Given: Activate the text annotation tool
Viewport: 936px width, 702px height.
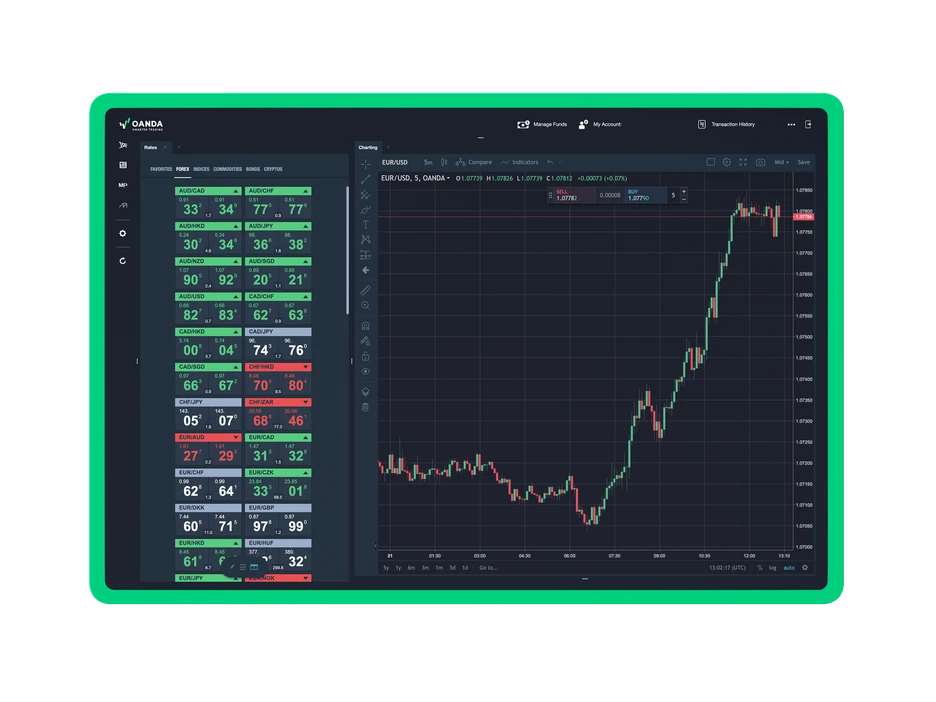Looking at the screenshot, I should coord(366,224).
